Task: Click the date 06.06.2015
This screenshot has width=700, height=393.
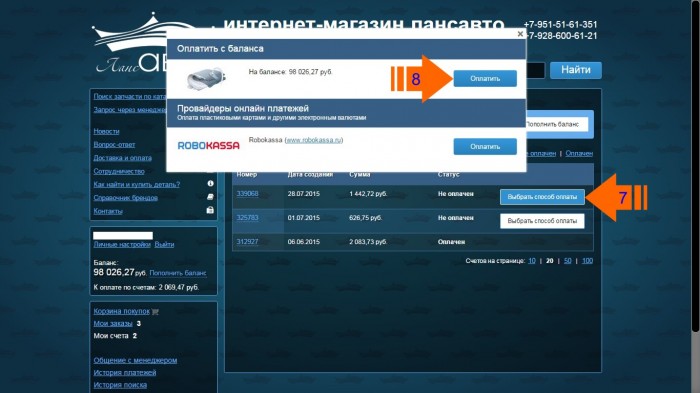Action: [x=304, y=242]
